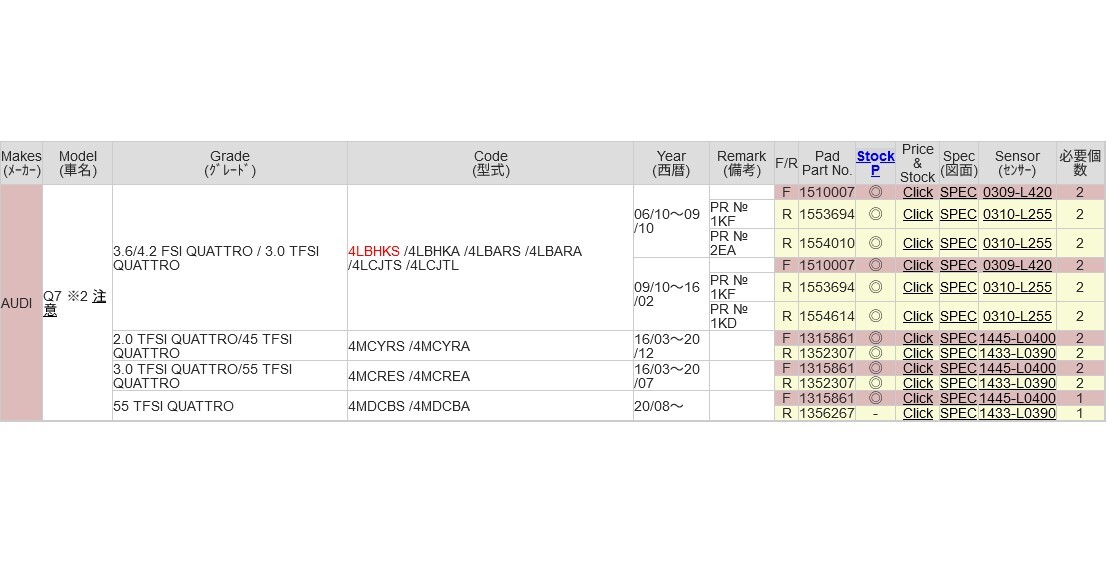Open Click link for pad 1510007 first row
1107x563 pixels.
click(x=917, y=192)
